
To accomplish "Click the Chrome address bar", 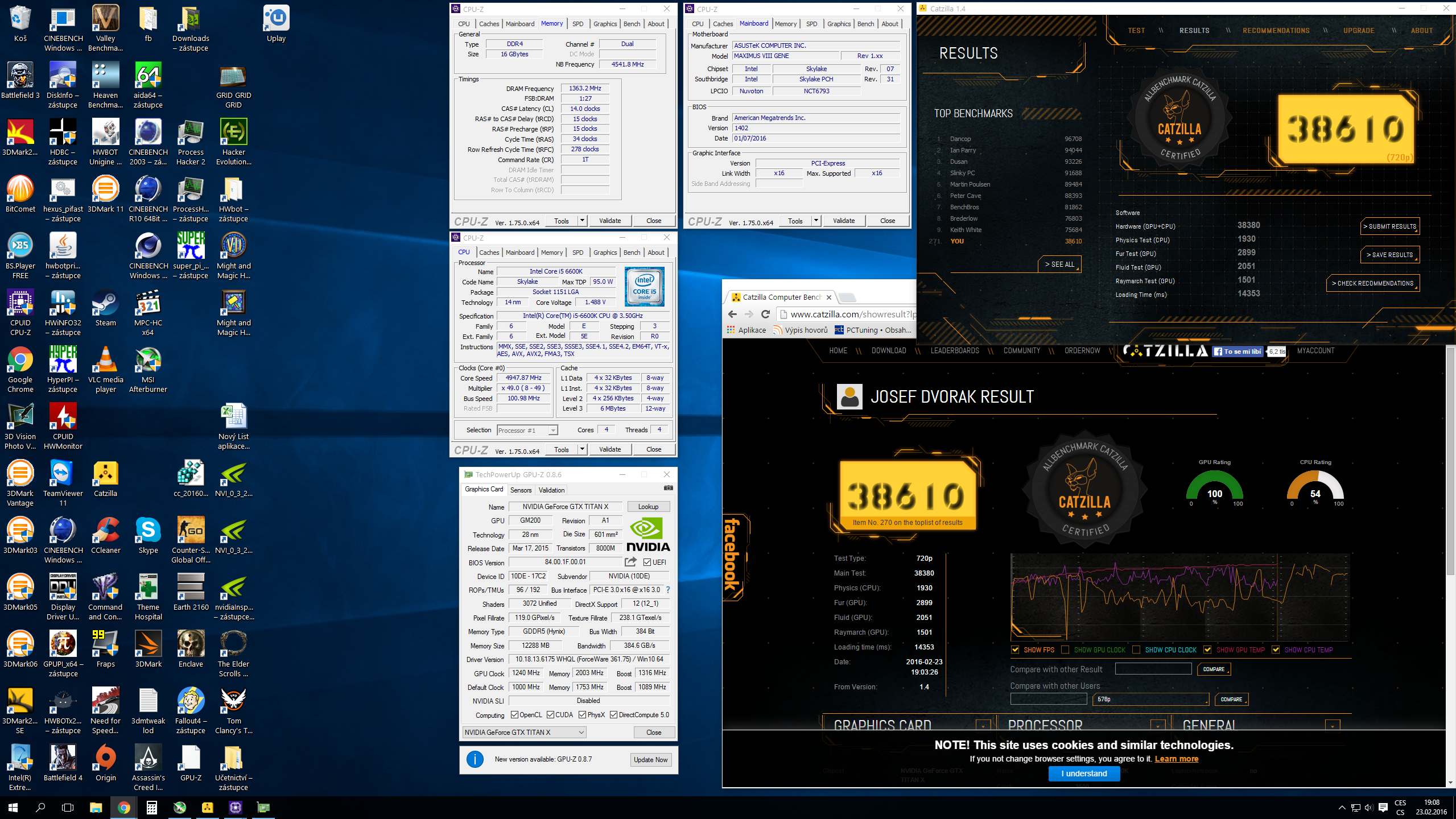I will (848, 314).
